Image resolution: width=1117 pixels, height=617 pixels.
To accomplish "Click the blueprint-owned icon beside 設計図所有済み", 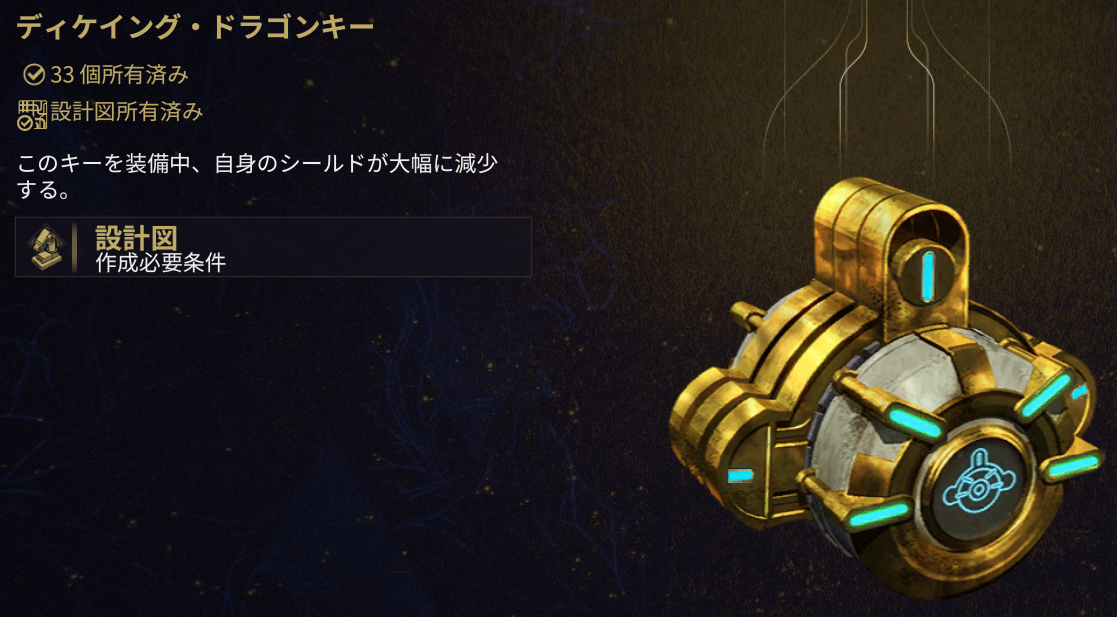I will (32, 115).
